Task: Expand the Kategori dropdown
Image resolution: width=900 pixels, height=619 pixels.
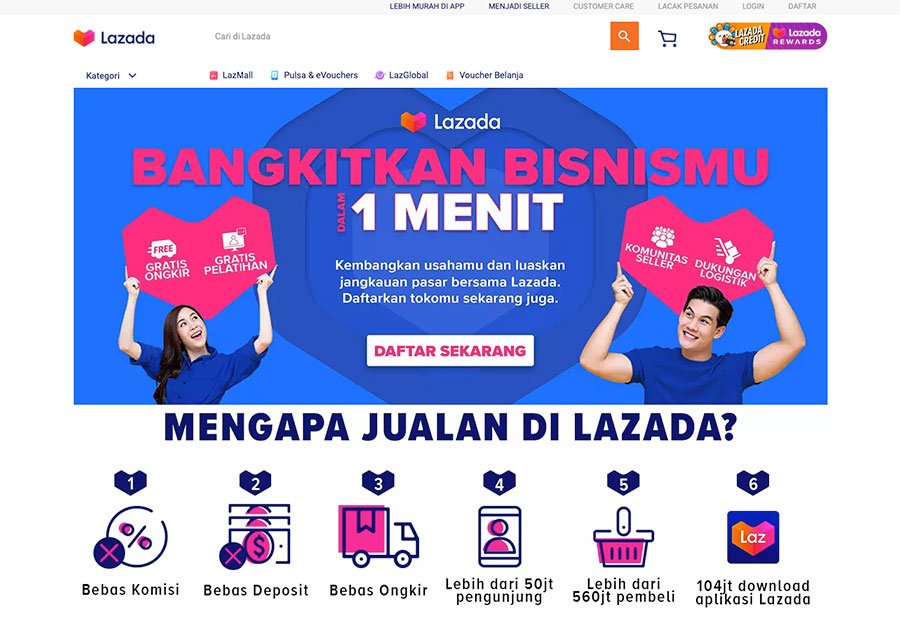Action: [111, 75]
